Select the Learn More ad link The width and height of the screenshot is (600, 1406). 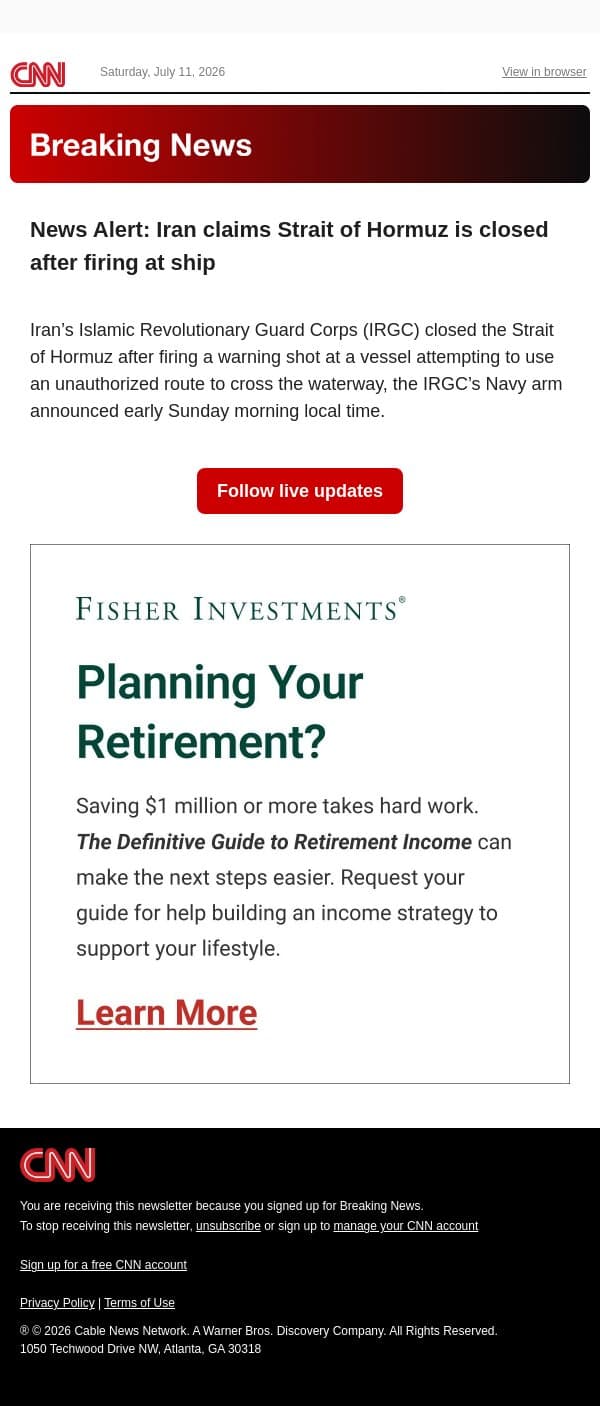[x=167, y=1013]
